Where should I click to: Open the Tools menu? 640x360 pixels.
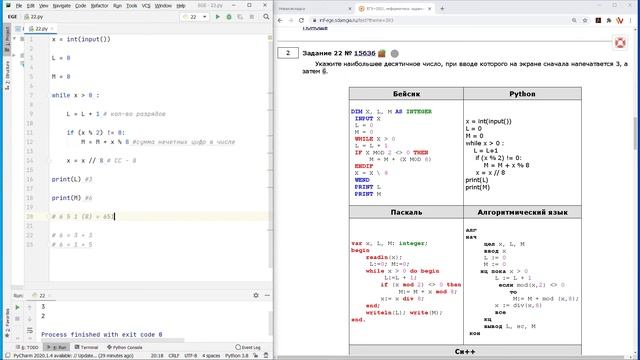pyautogui.click(x=131, y=6)
